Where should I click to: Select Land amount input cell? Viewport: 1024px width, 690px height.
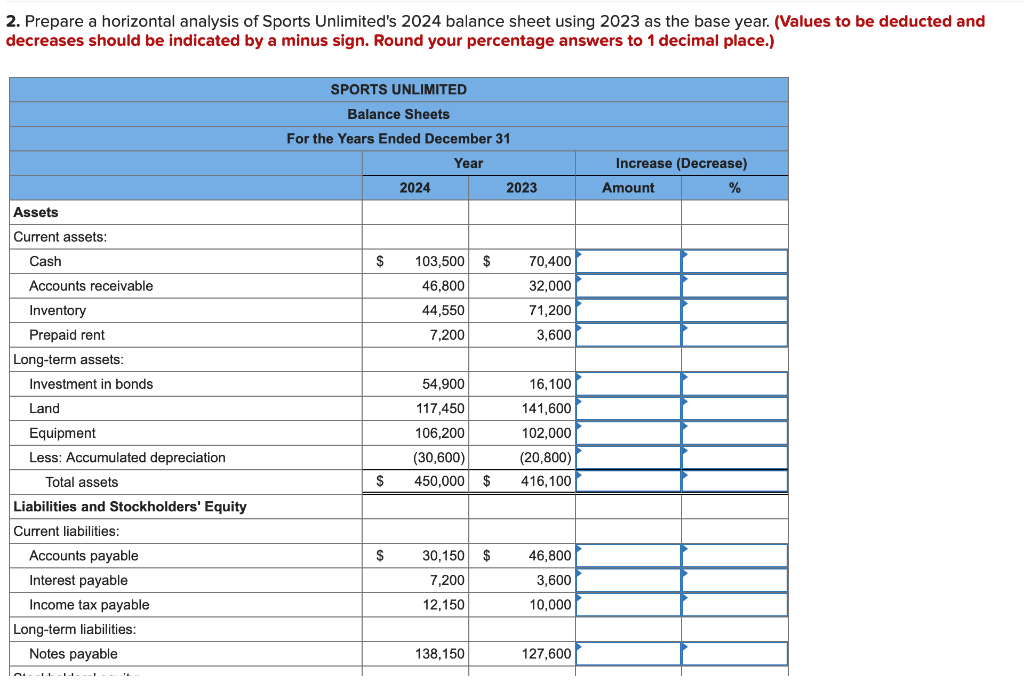628,409
